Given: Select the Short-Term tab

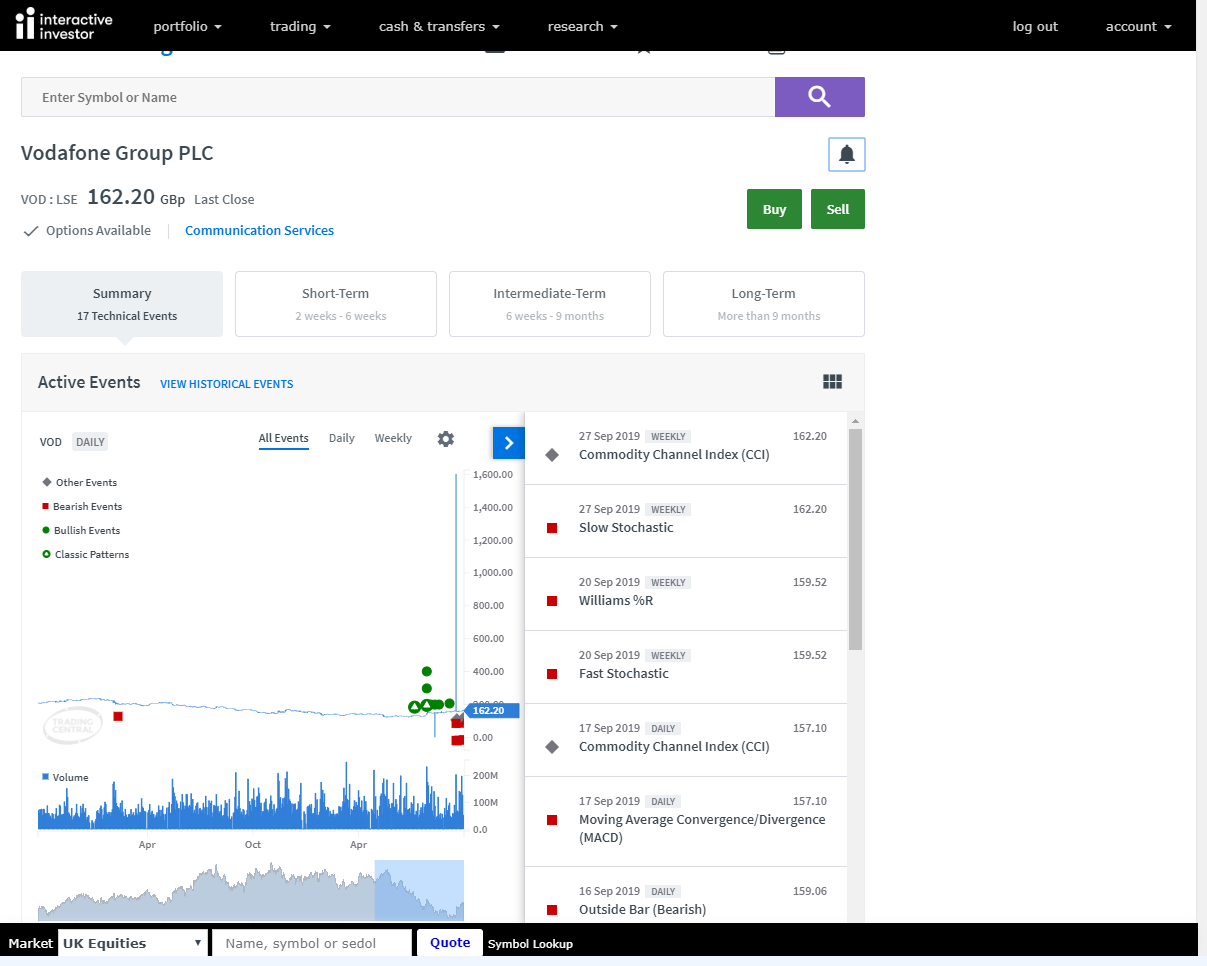Looking at the screenshot, I should (x=335, y=304).
